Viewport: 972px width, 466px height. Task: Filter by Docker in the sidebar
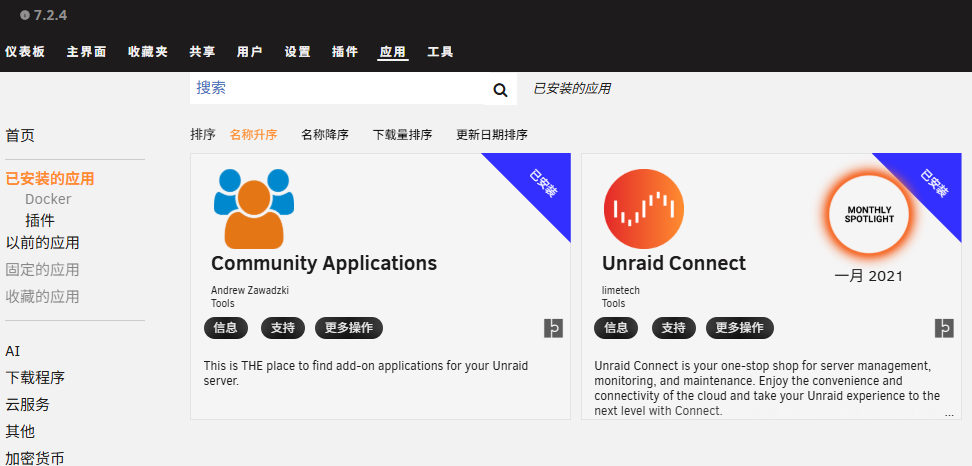[48, 200]
